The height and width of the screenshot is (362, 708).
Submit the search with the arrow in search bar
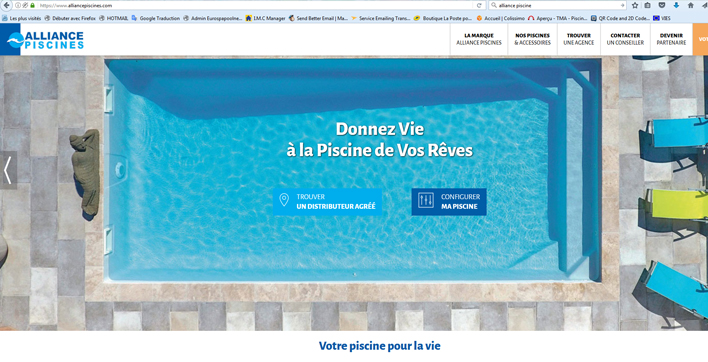click(622, 5)
